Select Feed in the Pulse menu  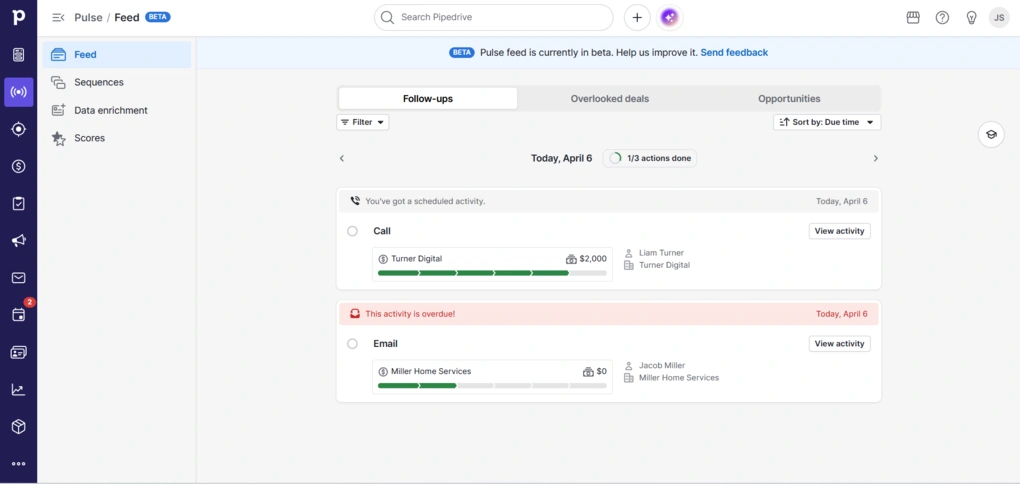pyautogui.click(x=117, y=55)
